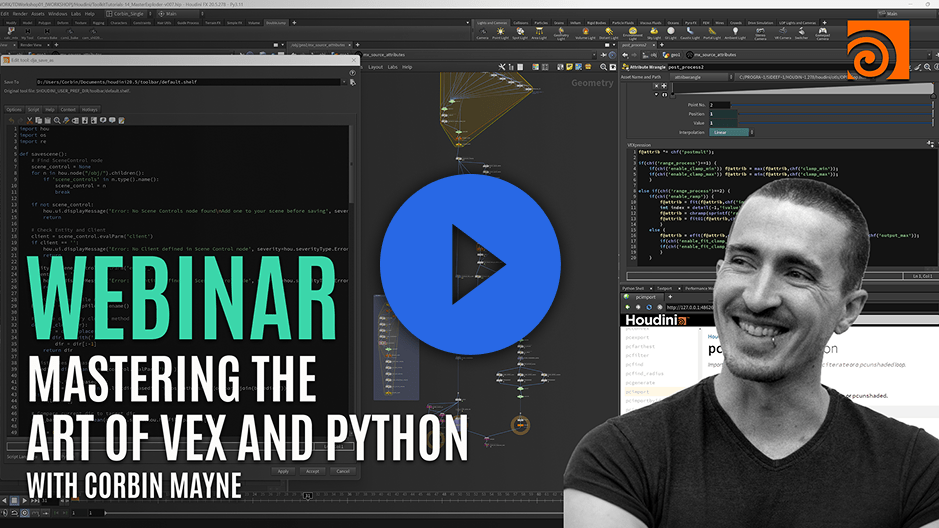Image resolution: width=939 pixels, height=528 pixels.
Task: Click find icon in script editor toolbar
Action: 57,120
